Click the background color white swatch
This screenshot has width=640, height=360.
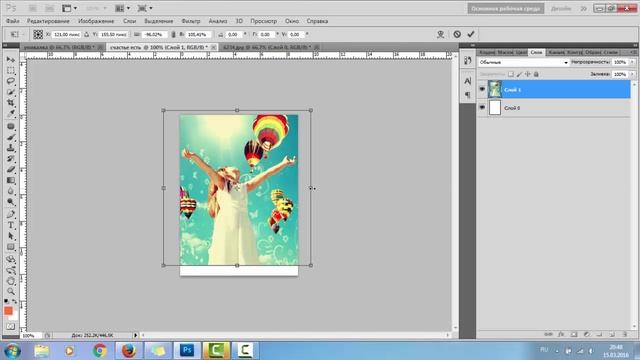point(14,316)
